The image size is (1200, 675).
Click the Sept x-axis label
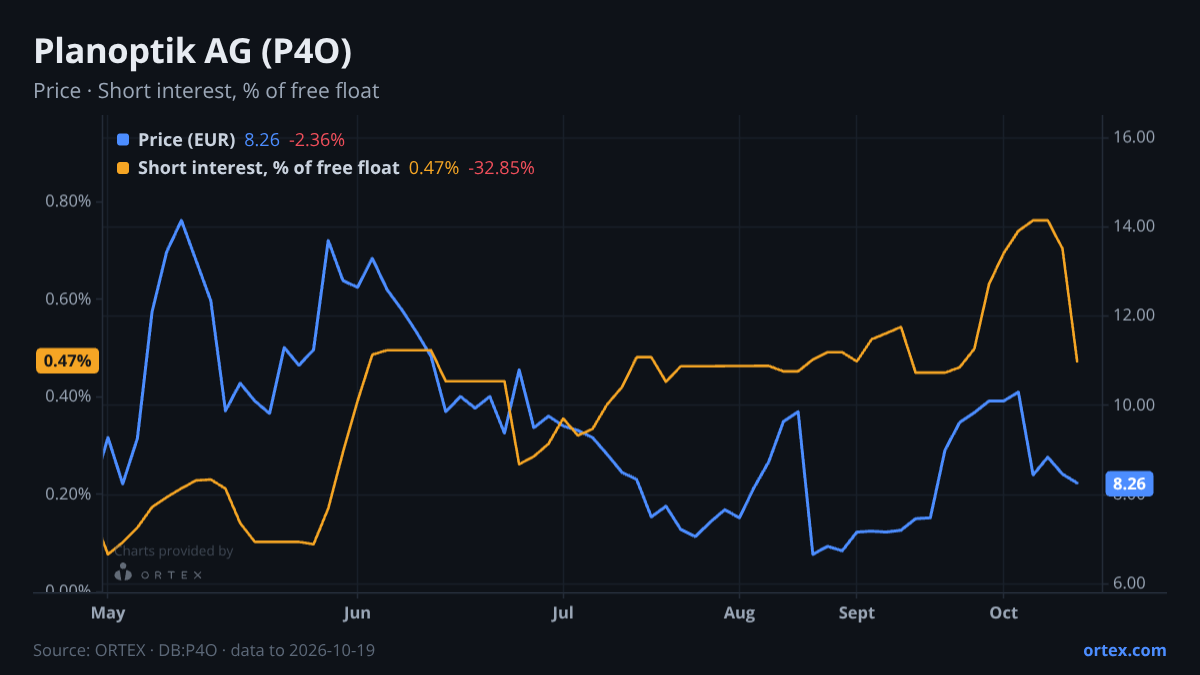(x=856, y=612)
